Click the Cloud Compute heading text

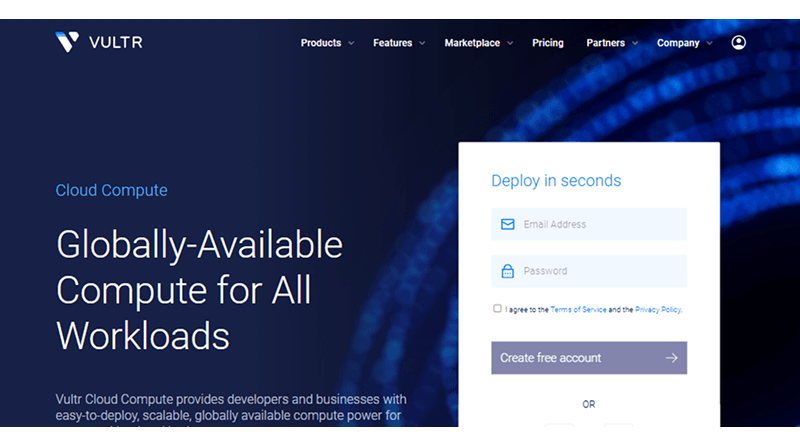click(x=111, y=190)
